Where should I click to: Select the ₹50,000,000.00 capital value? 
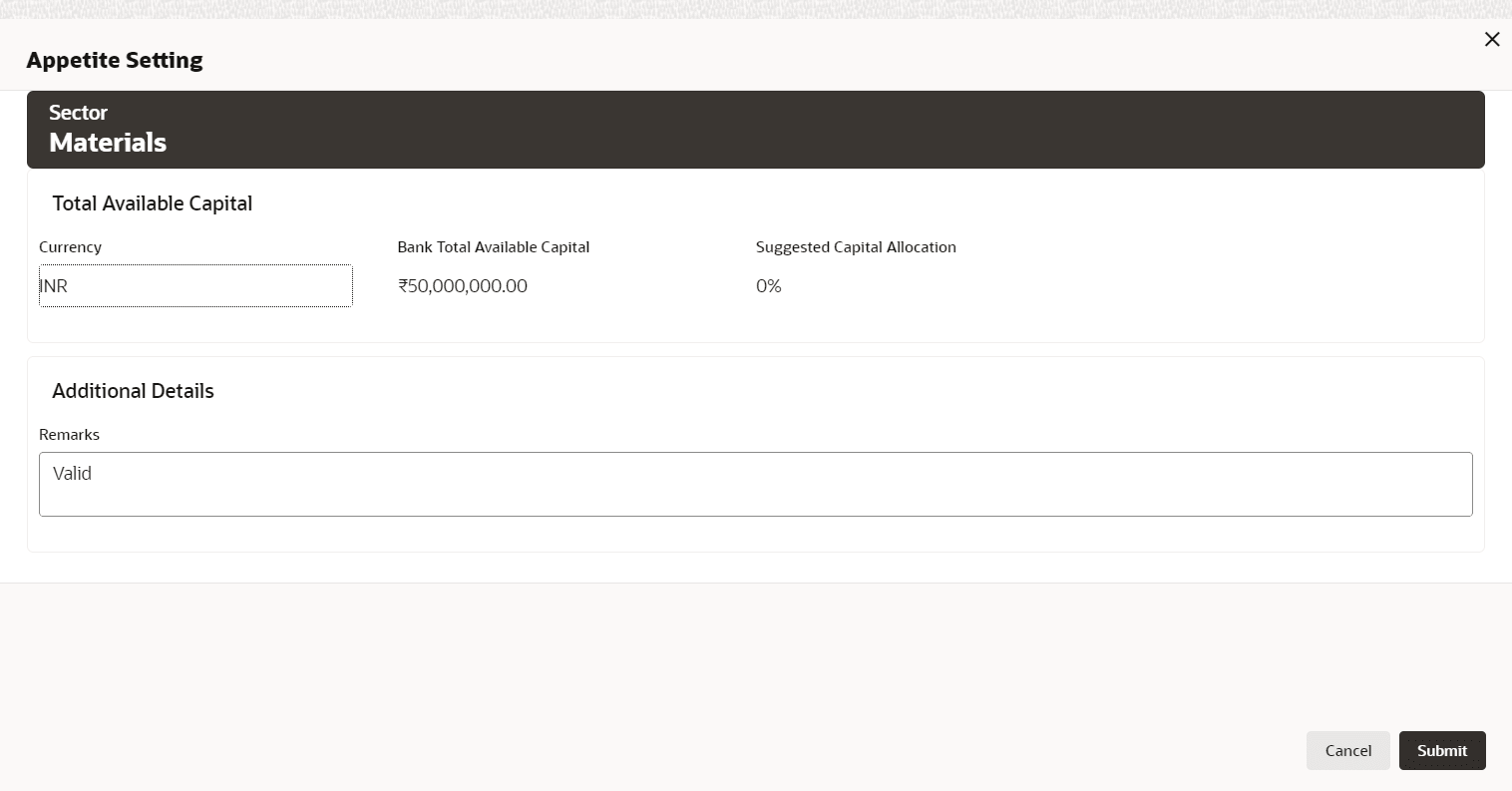coord(463,286)
